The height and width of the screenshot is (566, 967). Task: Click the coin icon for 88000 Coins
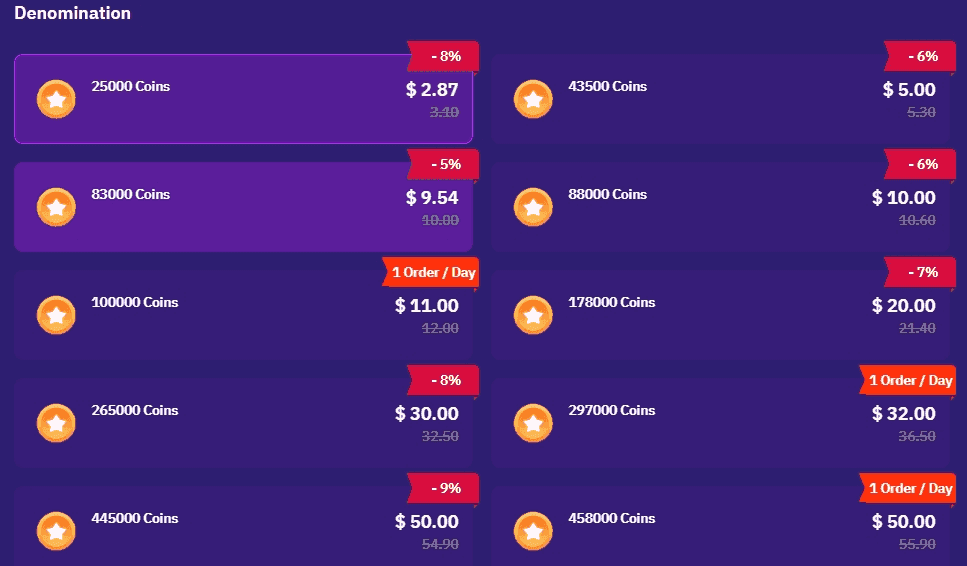[533, 208]
